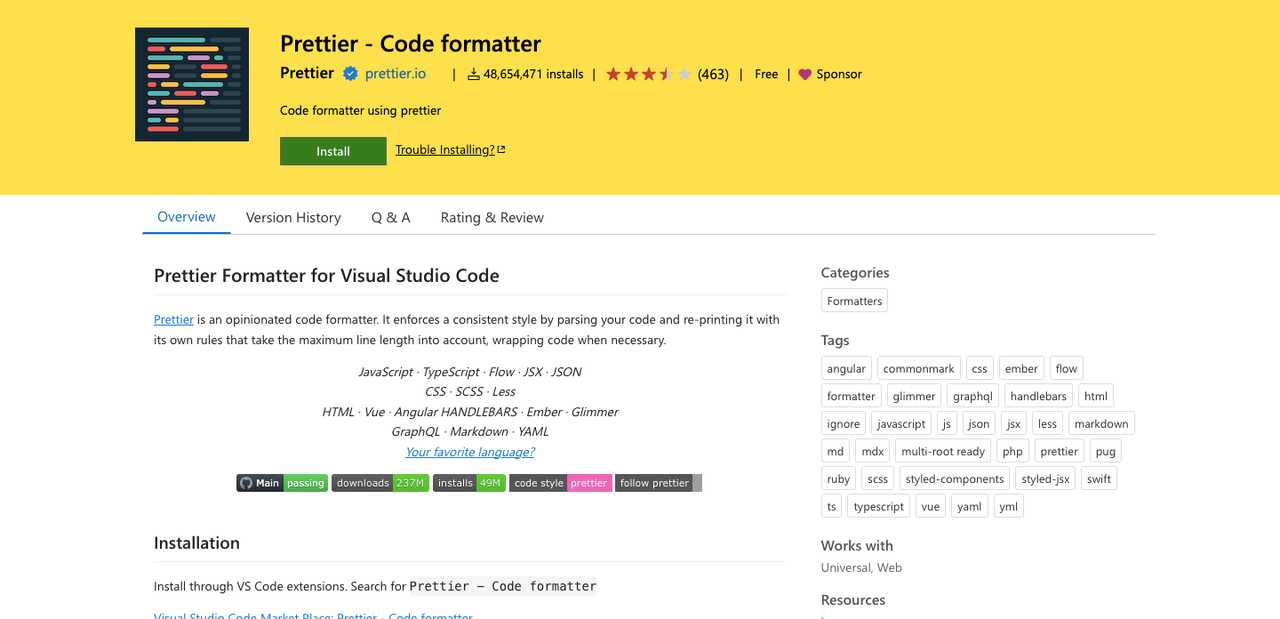Click the jsx tag
This screenshot has width=1280, height=619.
pyautogui.click(x=1014, y=424)
